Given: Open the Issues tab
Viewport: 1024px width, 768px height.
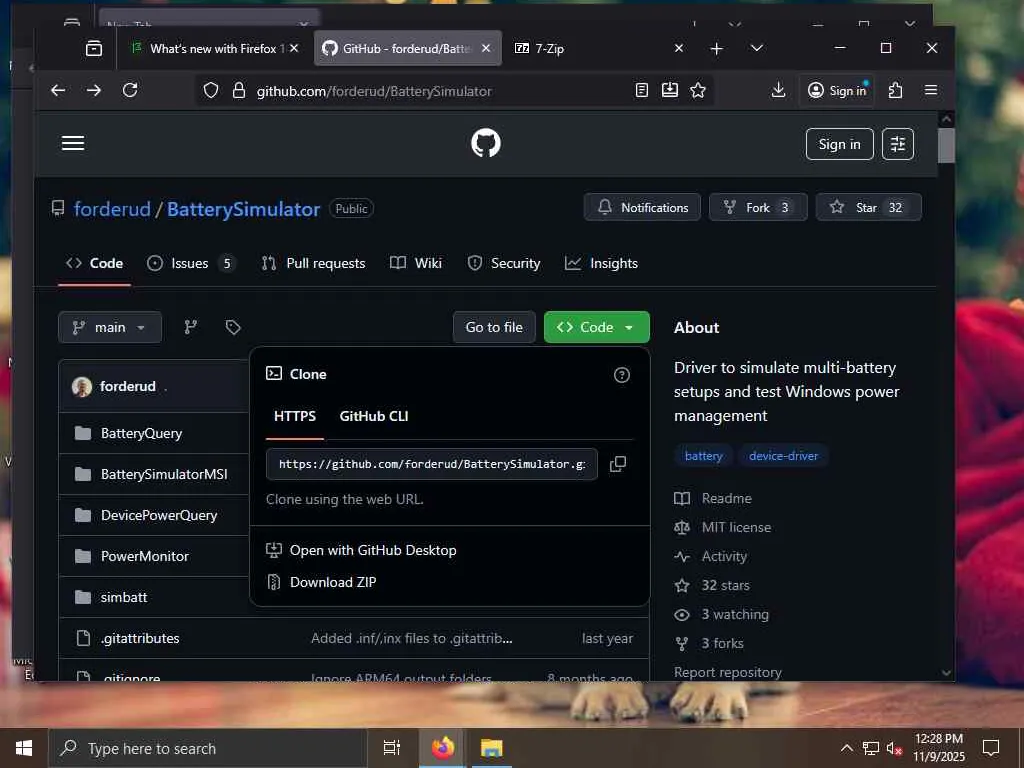Looking at the screenshot, I should point(191,263).
